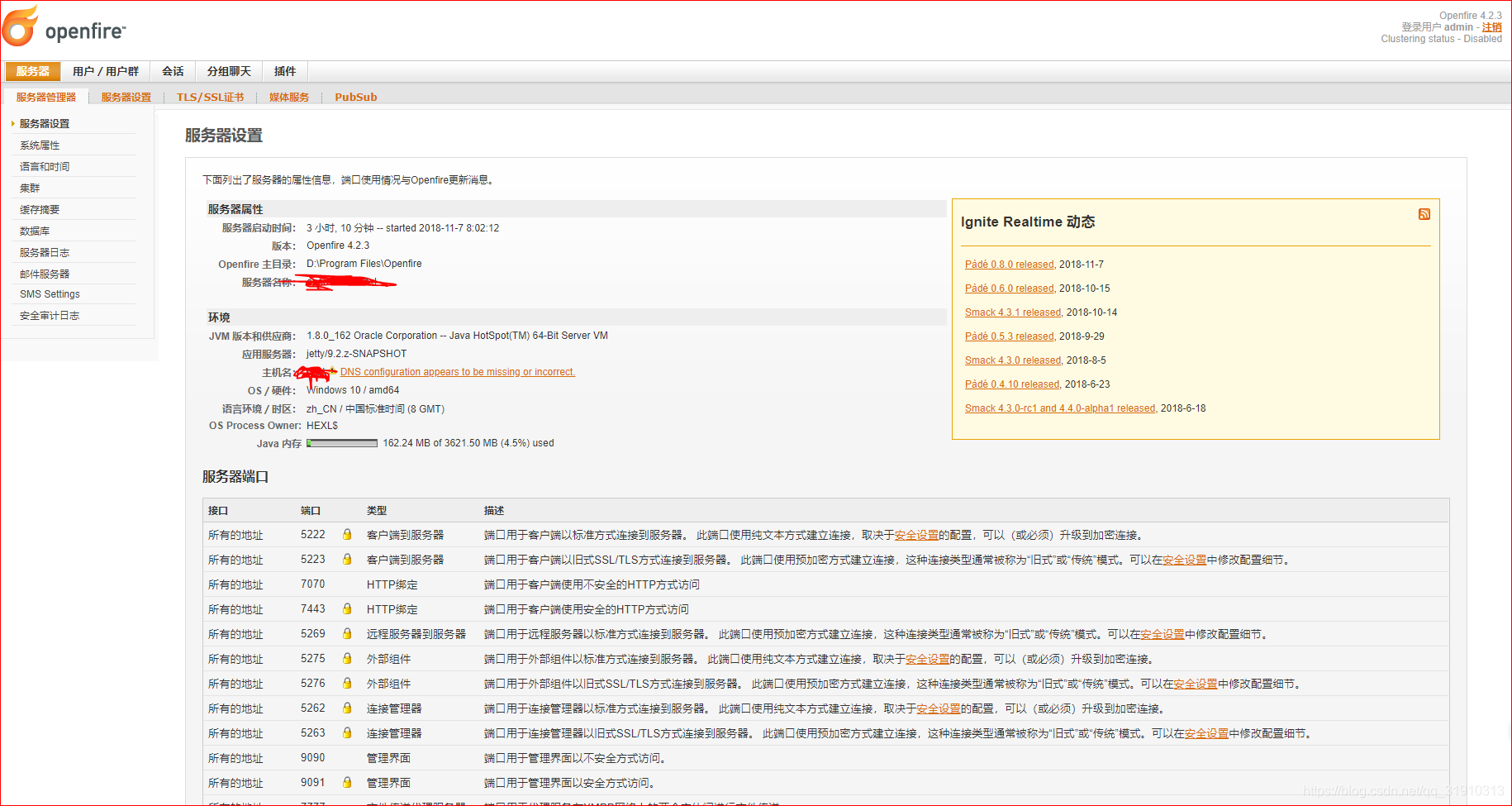The height and width of the screenshot is (806, 1512).
Task: Open Smack 4.3.1 released news link
Action: tap(1013, 312)
